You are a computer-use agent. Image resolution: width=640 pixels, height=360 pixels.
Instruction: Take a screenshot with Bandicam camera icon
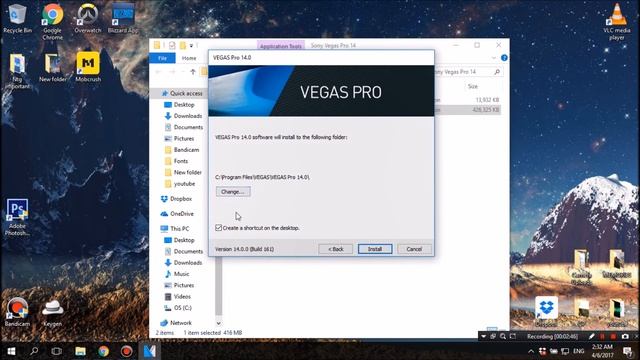point(625,336)
